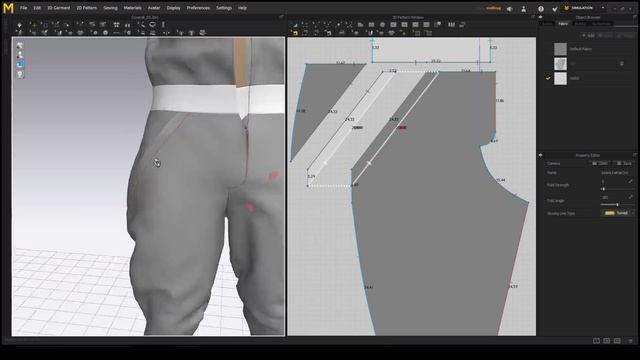Click the lock icon on the second fabric row
The height and width of the screenshot is (360, 640).
[x=622, y=64]
